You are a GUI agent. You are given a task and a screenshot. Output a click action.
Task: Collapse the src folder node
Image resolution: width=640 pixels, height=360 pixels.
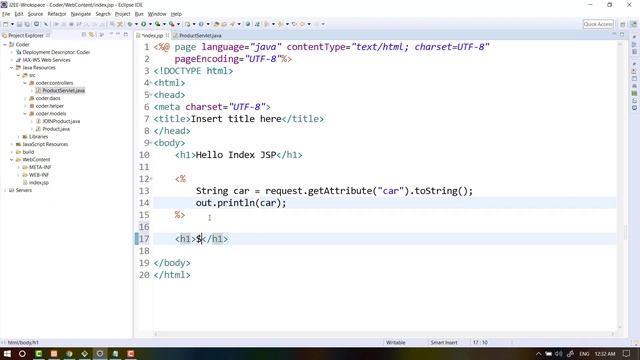[18, 76]
